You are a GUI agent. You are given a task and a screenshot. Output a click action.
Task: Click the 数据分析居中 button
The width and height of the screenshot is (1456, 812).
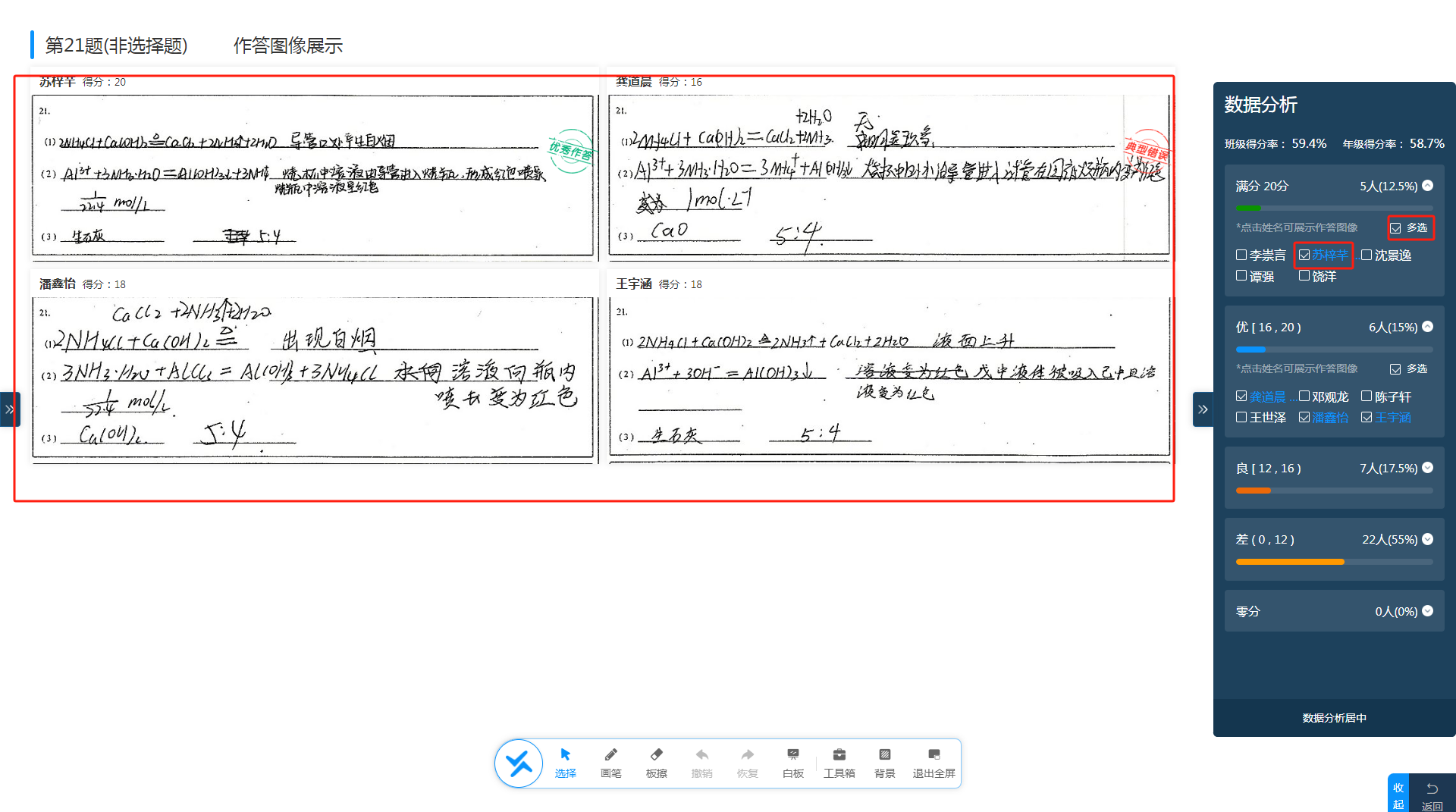[1335, 718]
